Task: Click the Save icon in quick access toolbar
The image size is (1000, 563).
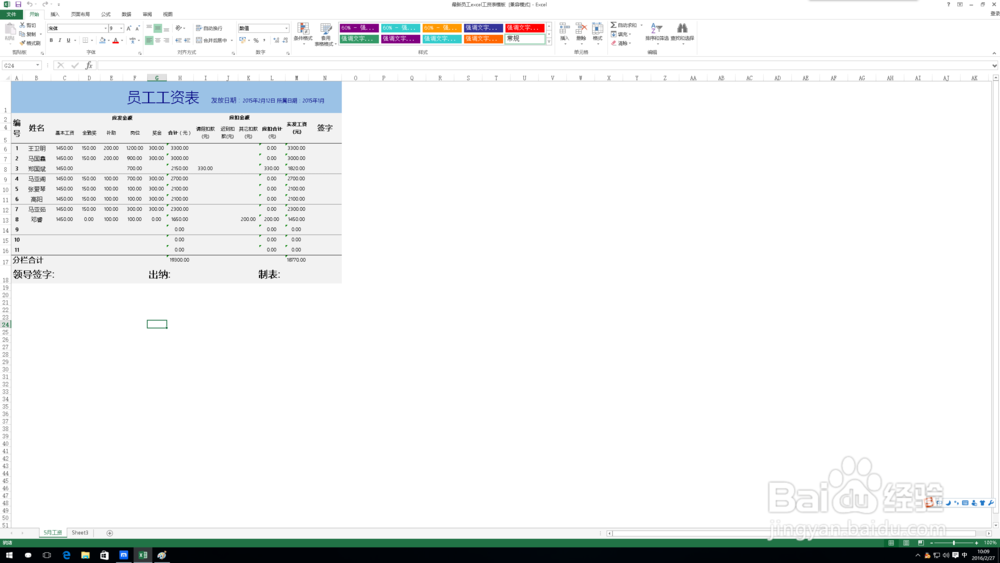Action: (18, 4)
